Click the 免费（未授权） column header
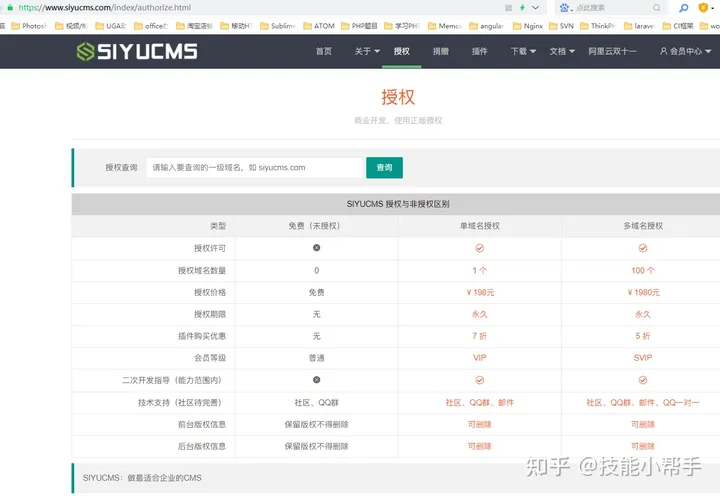Viewport: 720px width, 496px height. 316,226
